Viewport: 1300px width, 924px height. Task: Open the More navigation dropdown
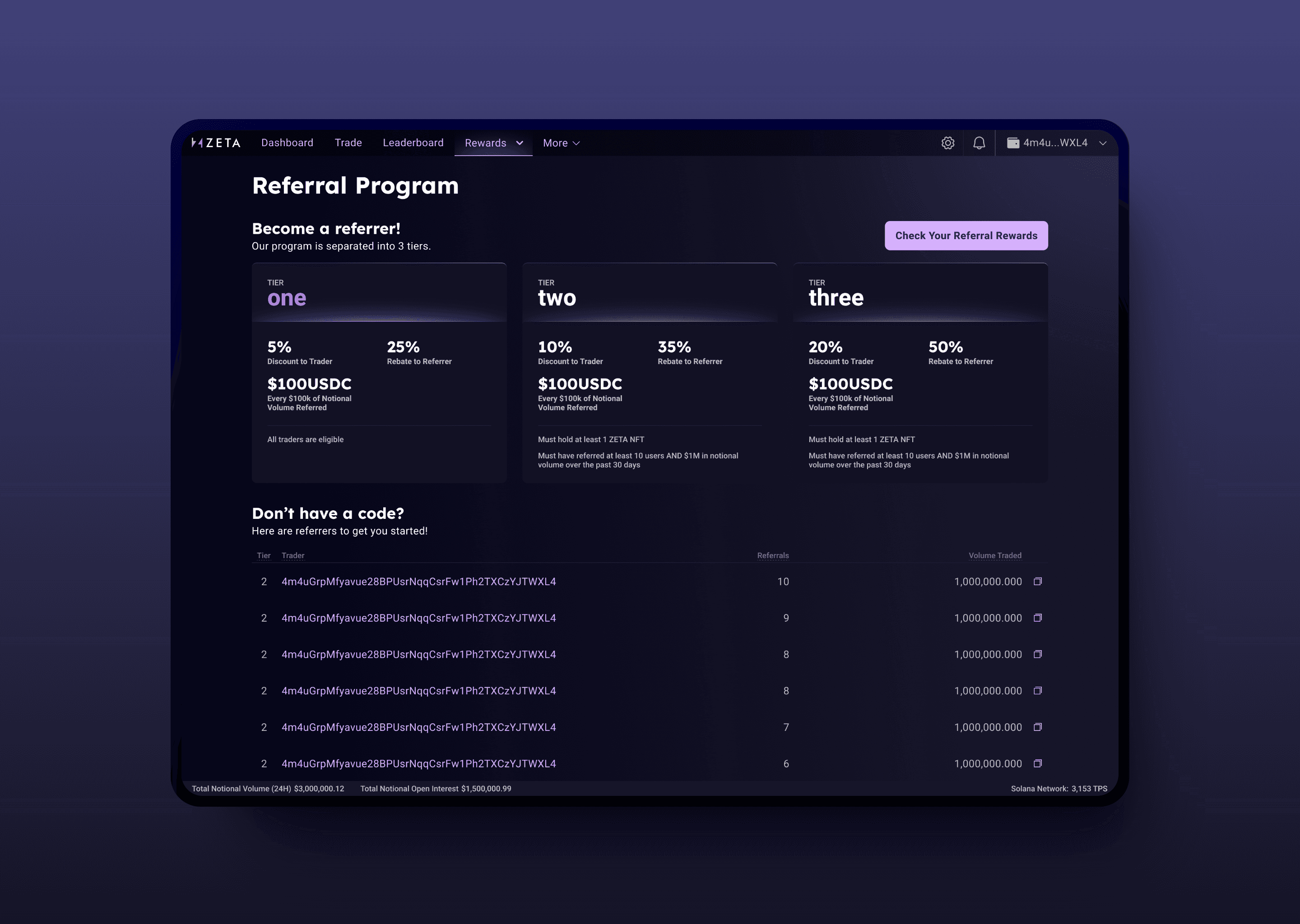point(561,143)
